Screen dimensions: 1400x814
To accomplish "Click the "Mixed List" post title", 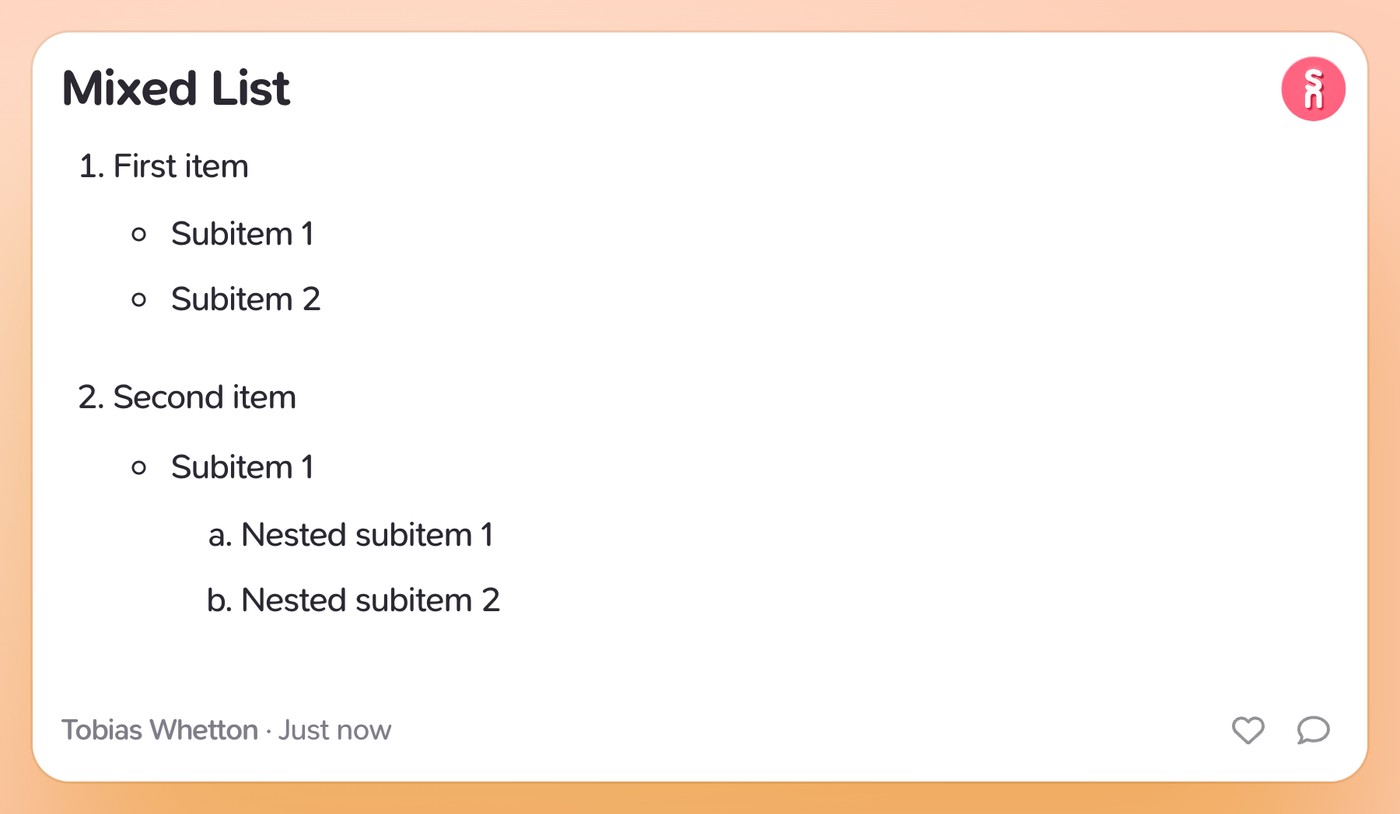I will 176,88.
